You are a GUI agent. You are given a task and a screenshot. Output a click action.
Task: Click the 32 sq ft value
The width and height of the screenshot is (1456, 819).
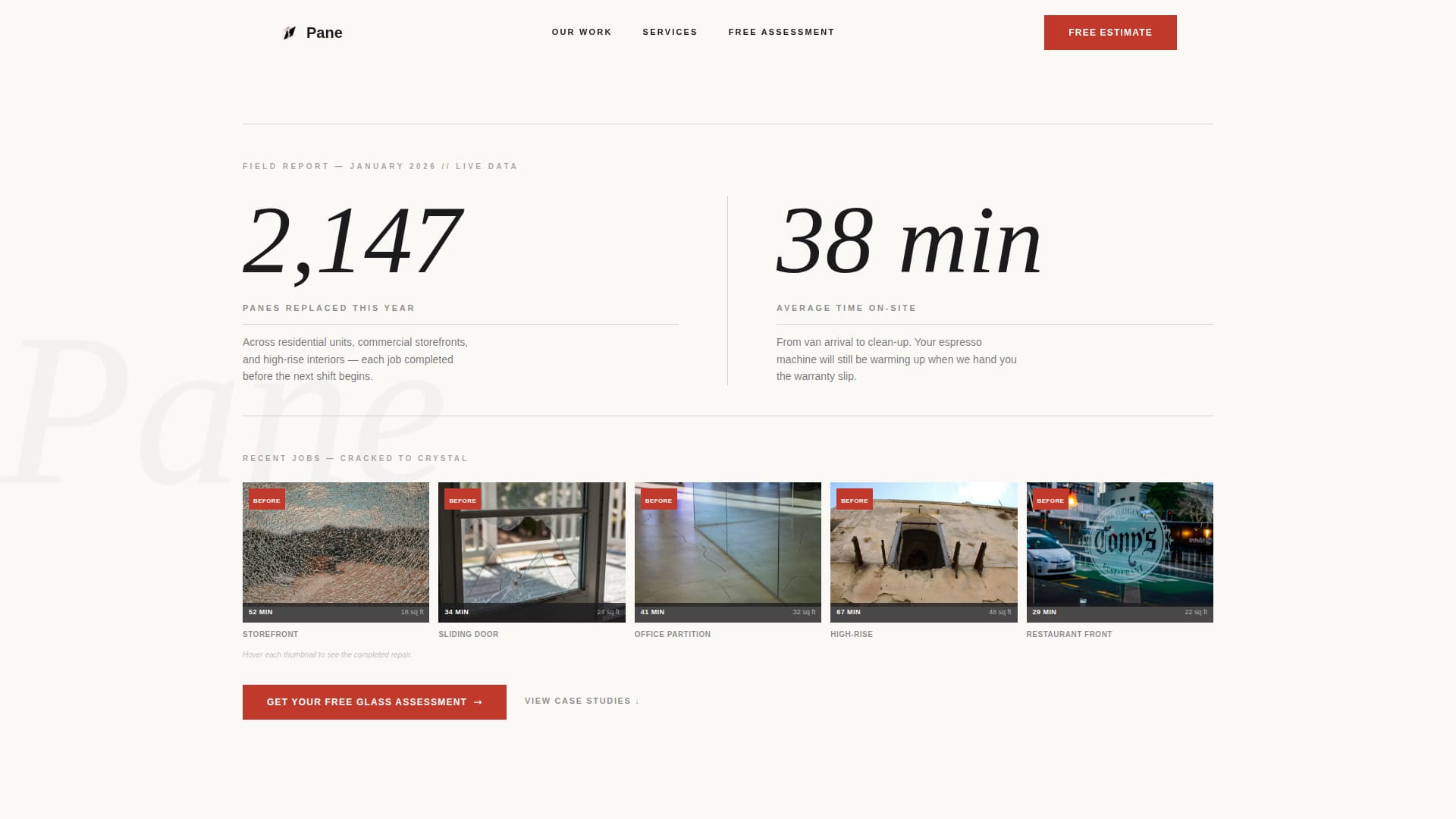(804, 612)
